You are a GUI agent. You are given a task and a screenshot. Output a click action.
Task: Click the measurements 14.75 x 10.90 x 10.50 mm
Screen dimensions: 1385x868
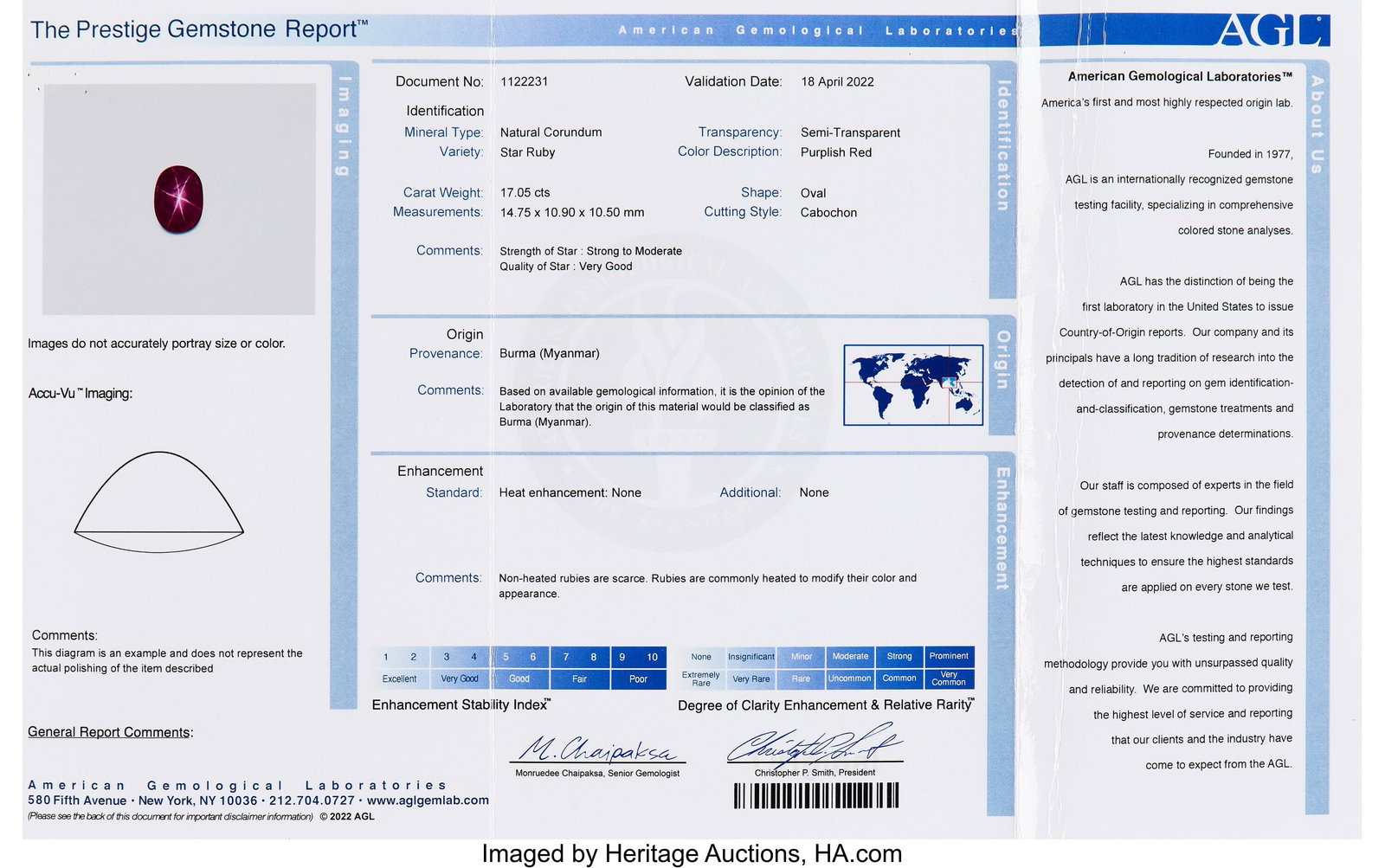[571, 213]
